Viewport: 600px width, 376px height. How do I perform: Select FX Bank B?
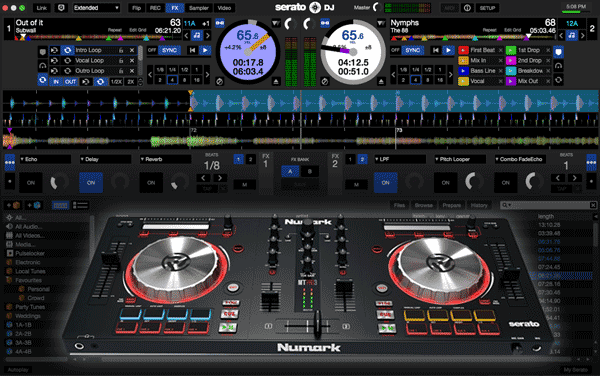pyautogui.click(x=310, y=172)
